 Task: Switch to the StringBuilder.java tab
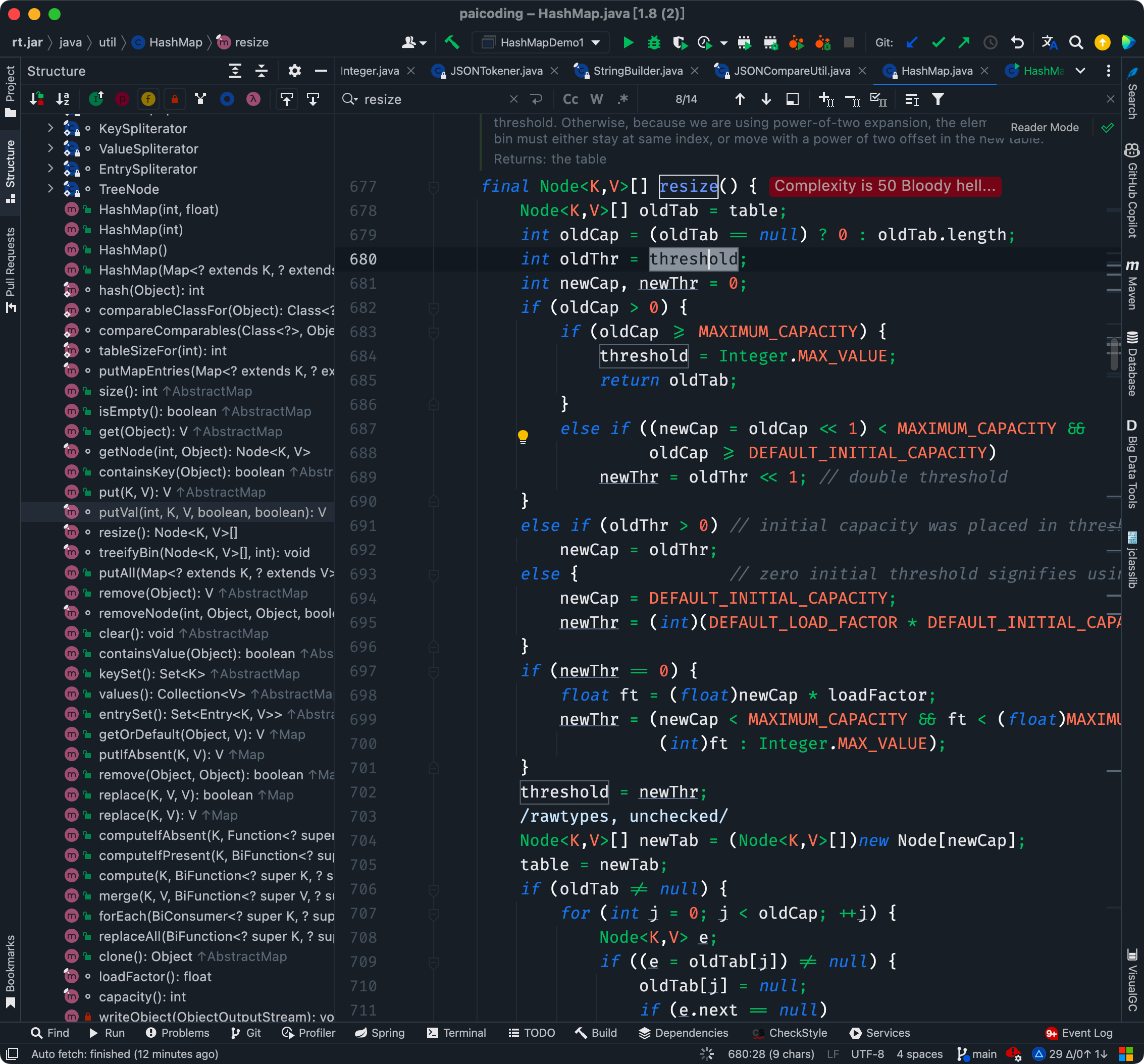coord(635,71)
